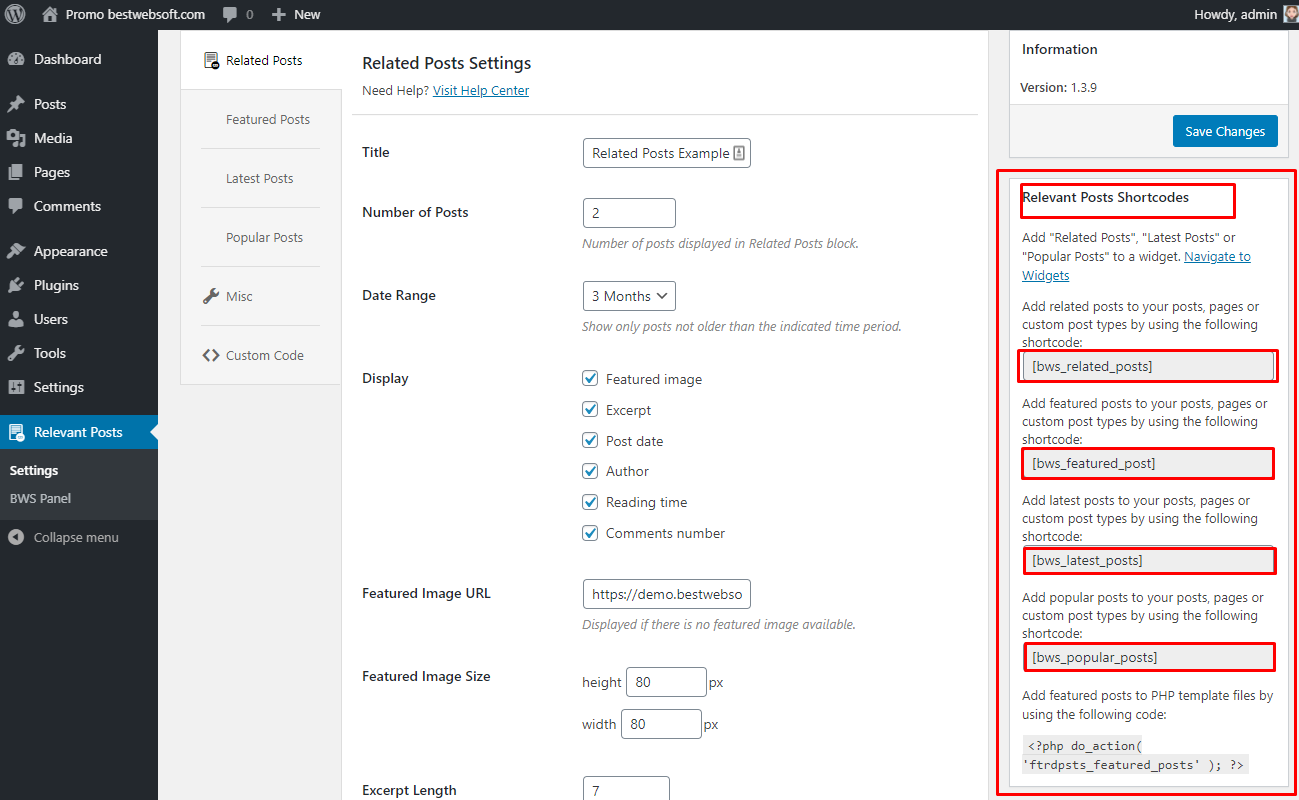Open the home icon for Promo bestwebsoft.com
Screen dimensions: 1299x800
point(50,14)
